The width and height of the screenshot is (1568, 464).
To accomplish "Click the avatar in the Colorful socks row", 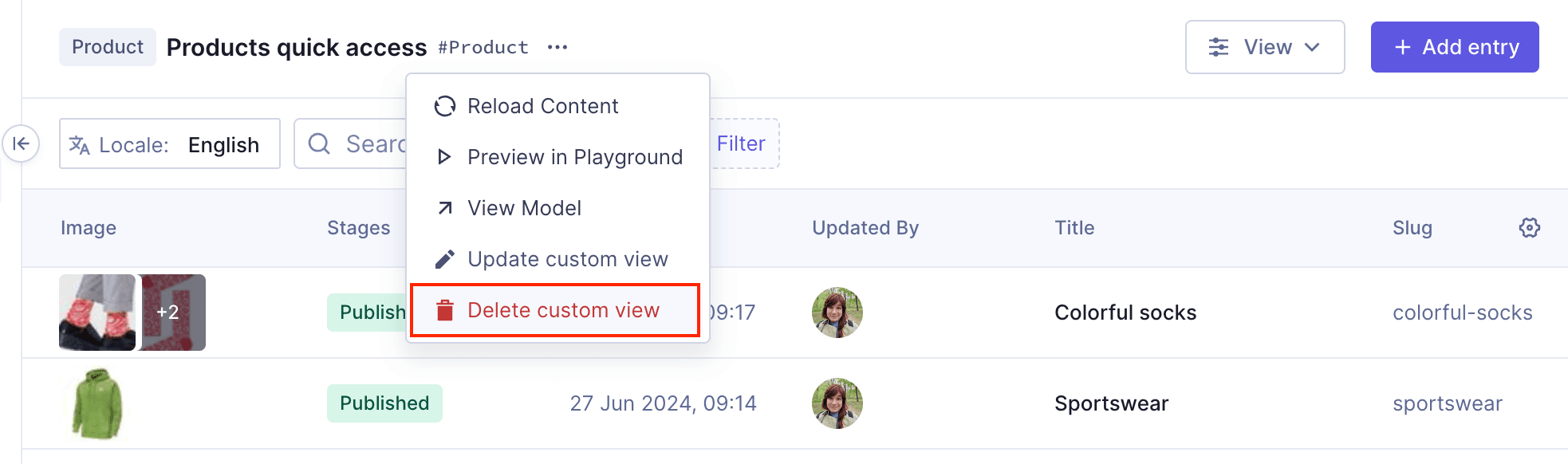I will point(837,313).
